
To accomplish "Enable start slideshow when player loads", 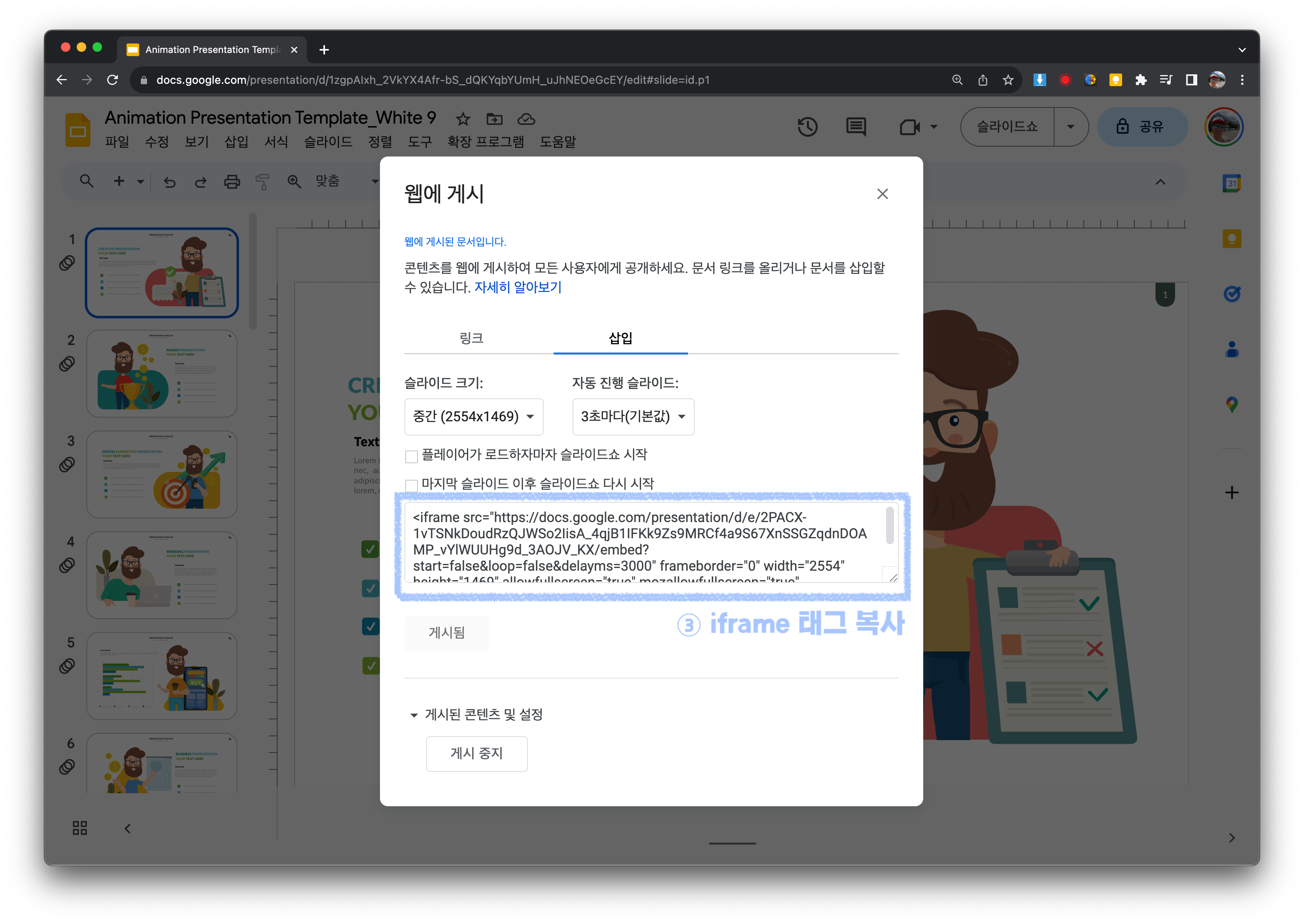I will [x=411, y=456].
